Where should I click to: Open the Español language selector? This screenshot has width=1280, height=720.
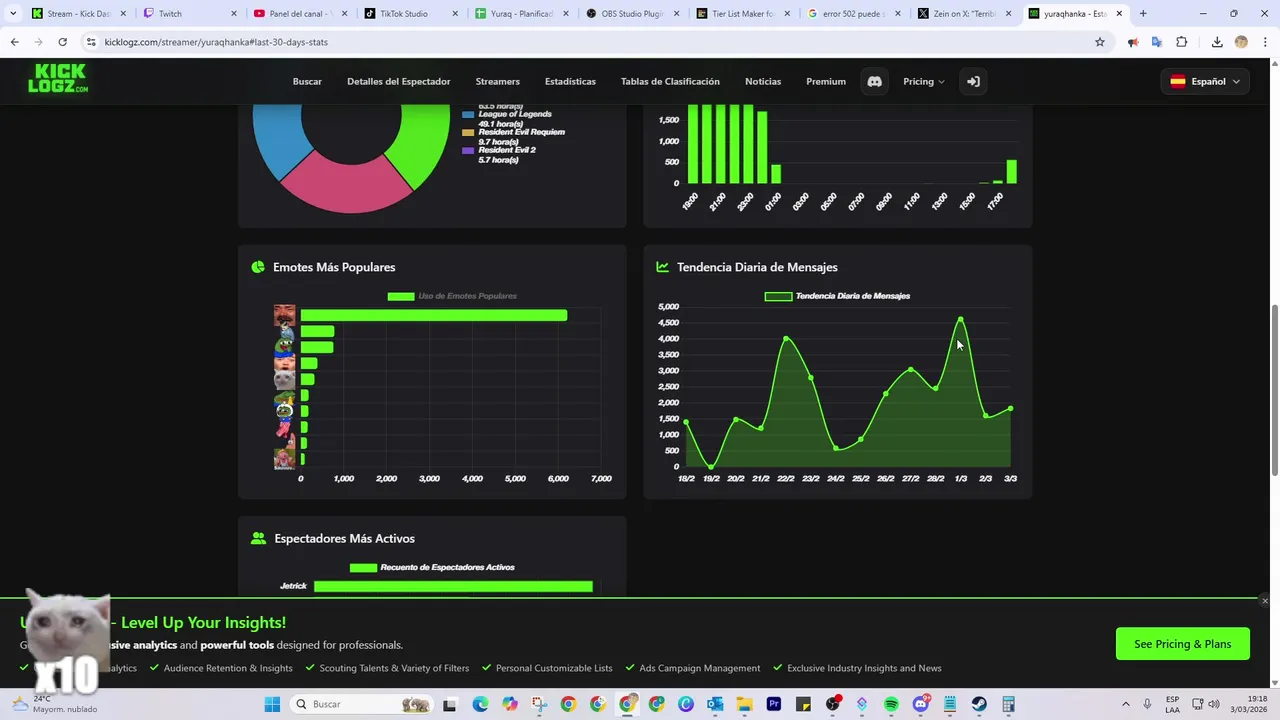1205,81
